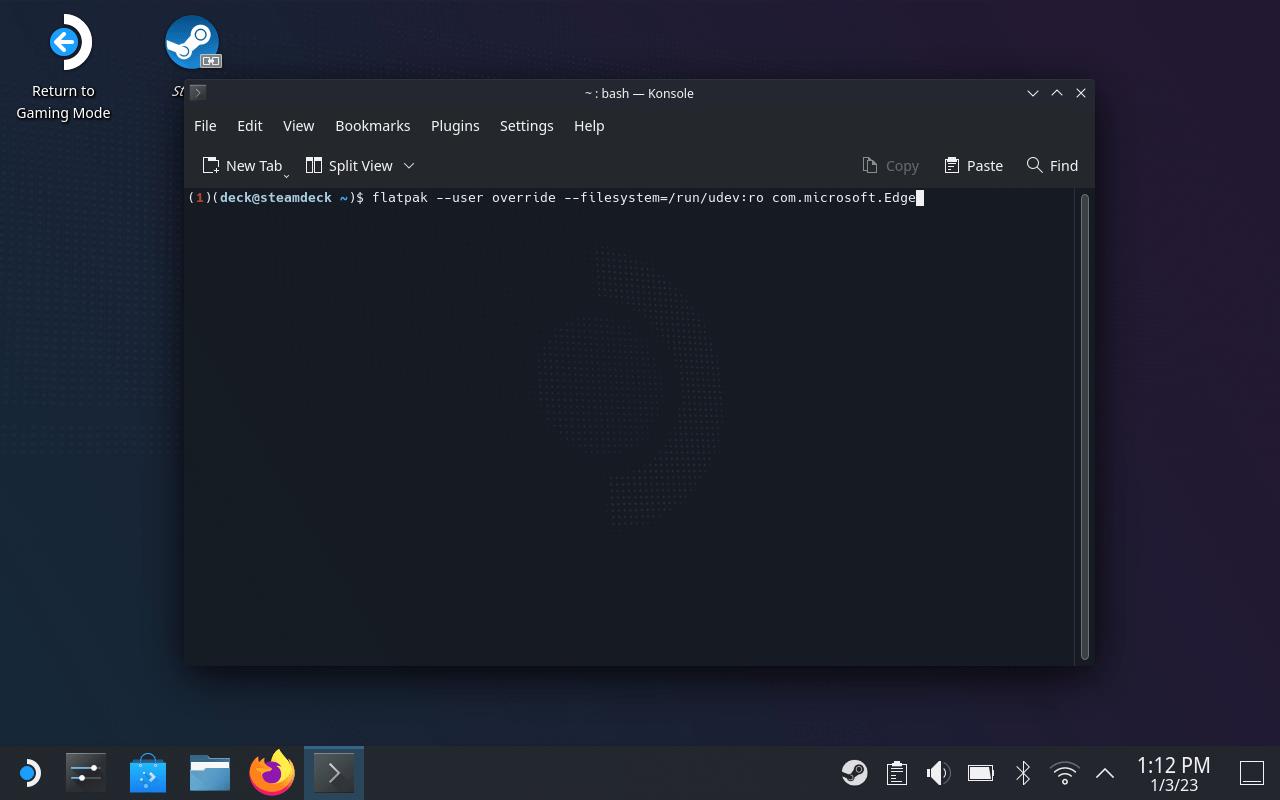
Task: Click the Return to Gaming Mode desktop icon
Action: (64, 44)
